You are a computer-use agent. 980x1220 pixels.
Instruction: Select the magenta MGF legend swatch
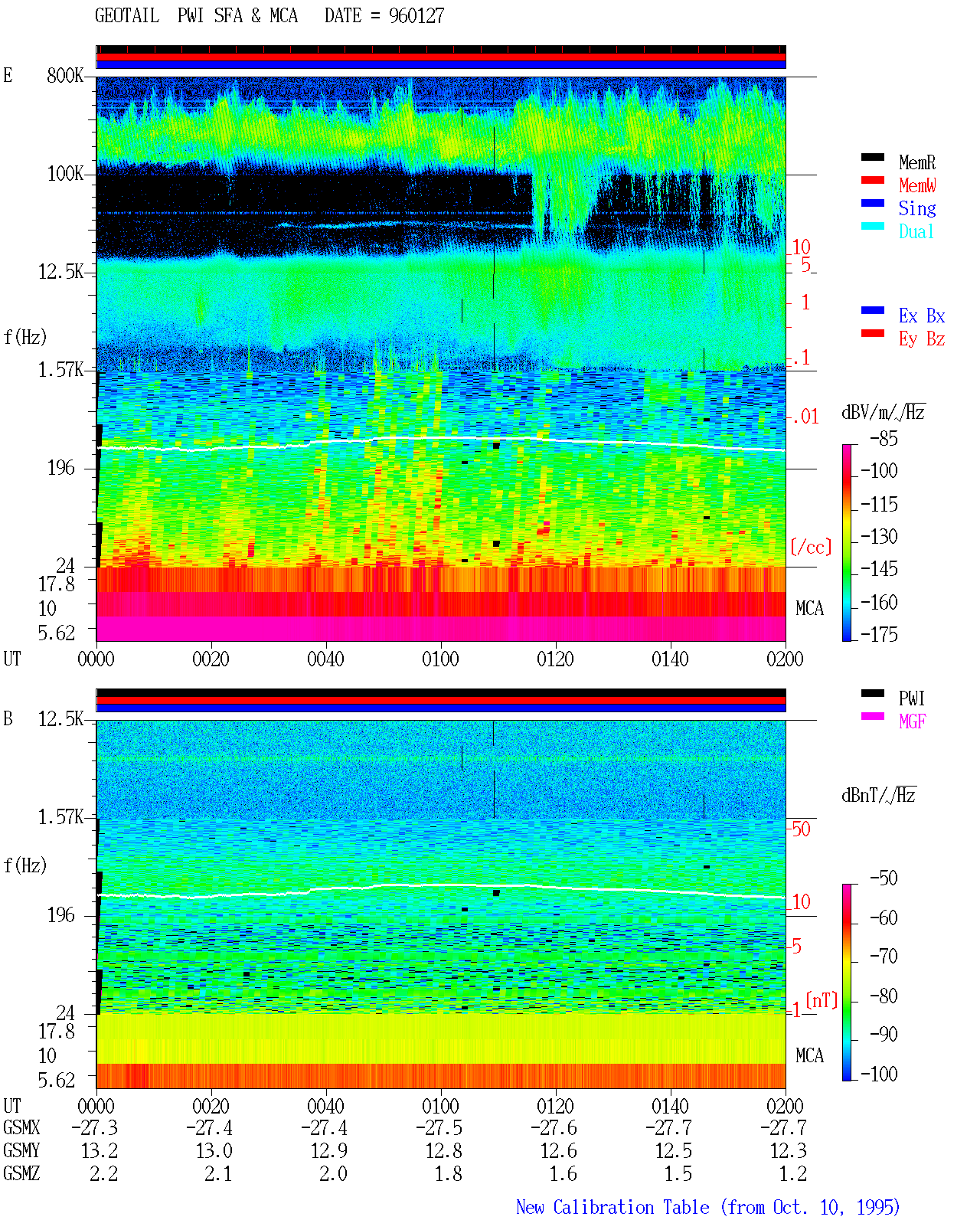pos(873,716)
